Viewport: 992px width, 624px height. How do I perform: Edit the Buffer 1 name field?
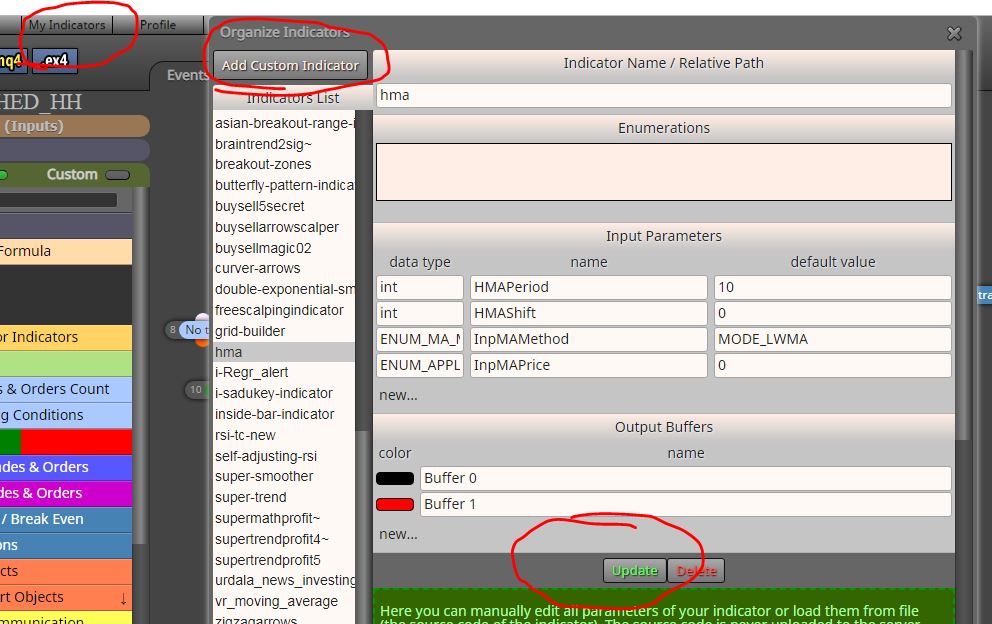686,504
